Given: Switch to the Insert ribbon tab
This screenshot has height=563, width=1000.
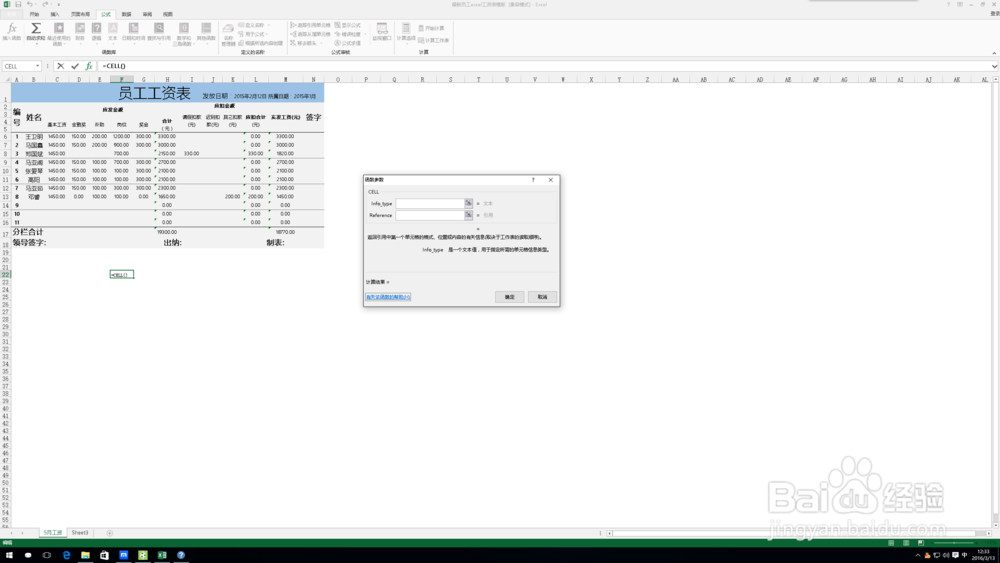Looking at the screenshot, I should (x=55, y=14).
